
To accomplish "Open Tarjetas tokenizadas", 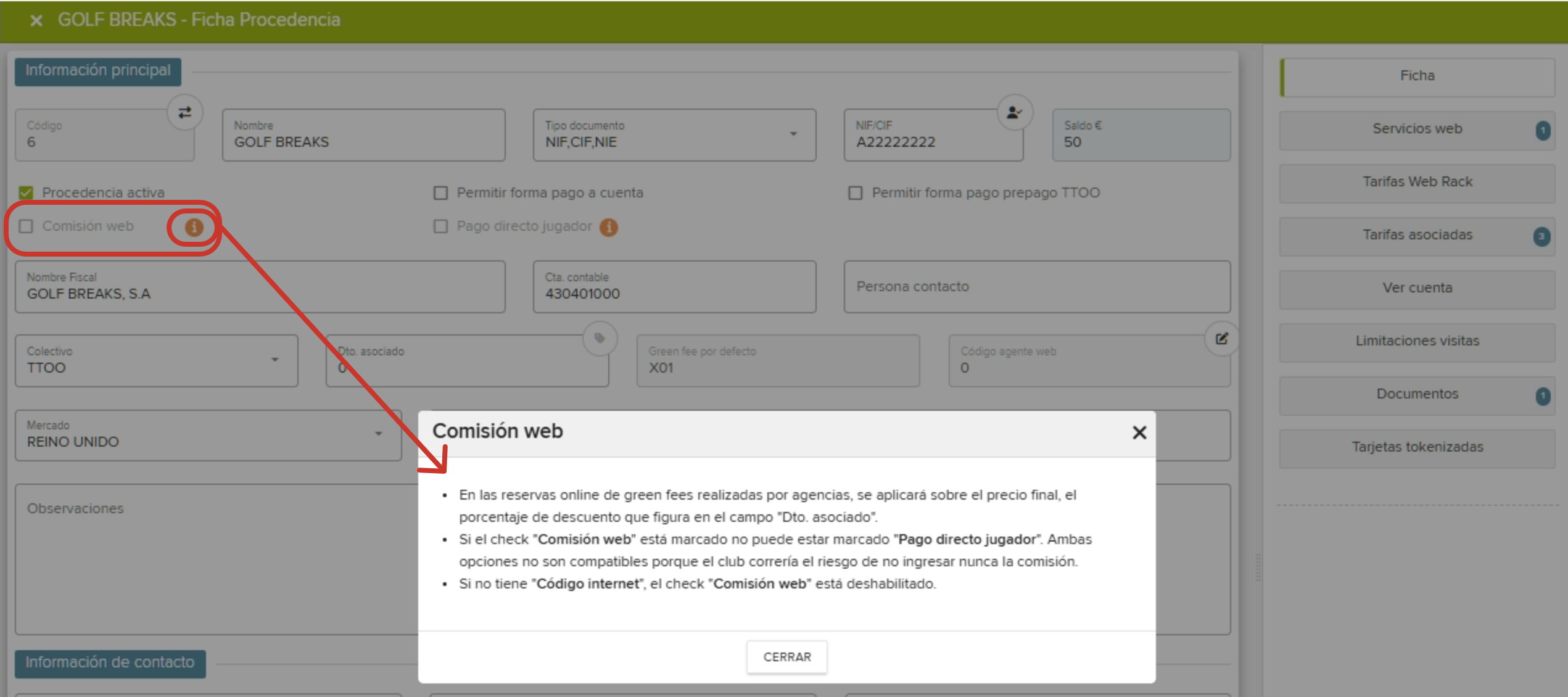I will coord(1417,448).
